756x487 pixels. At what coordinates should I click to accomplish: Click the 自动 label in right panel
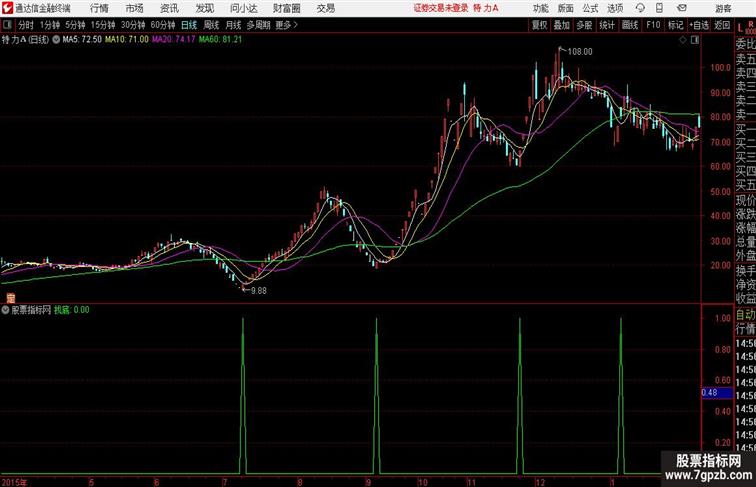[745, 314]
